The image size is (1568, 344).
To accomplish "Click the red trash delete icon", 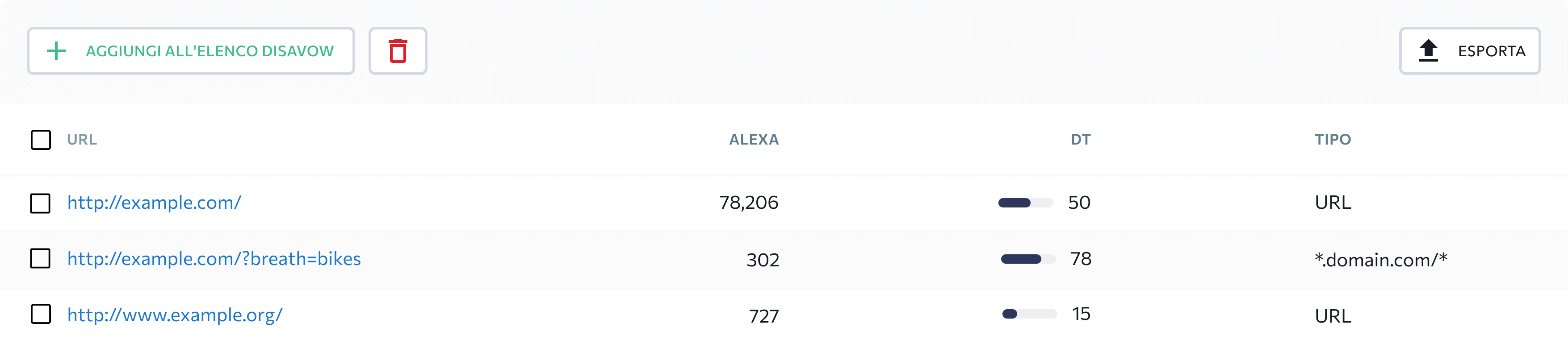I will [398, 51].
